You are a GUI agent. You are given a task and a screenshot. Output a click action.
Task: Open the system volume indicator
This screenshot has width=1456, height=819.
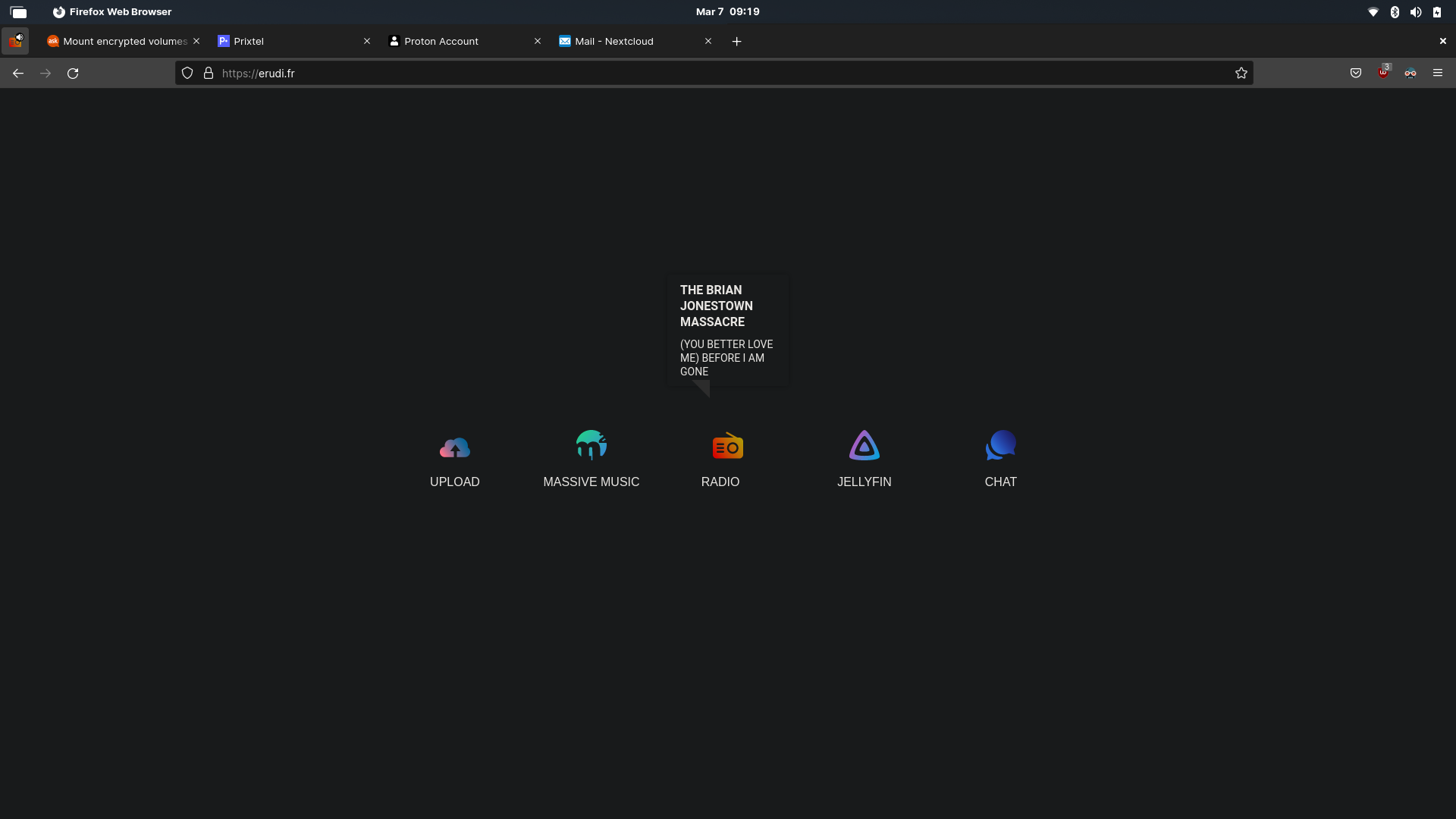pyautogui.click(x=1416, y=12)
